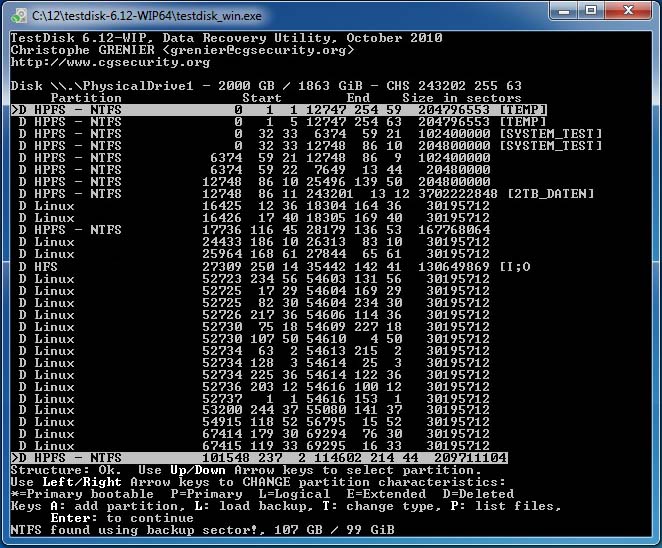Select the NTFS row starting 12748 86 10
Image resolution: width=662 pixels, height=548 pixels.
pyautogui.click(x=254, y=182)
